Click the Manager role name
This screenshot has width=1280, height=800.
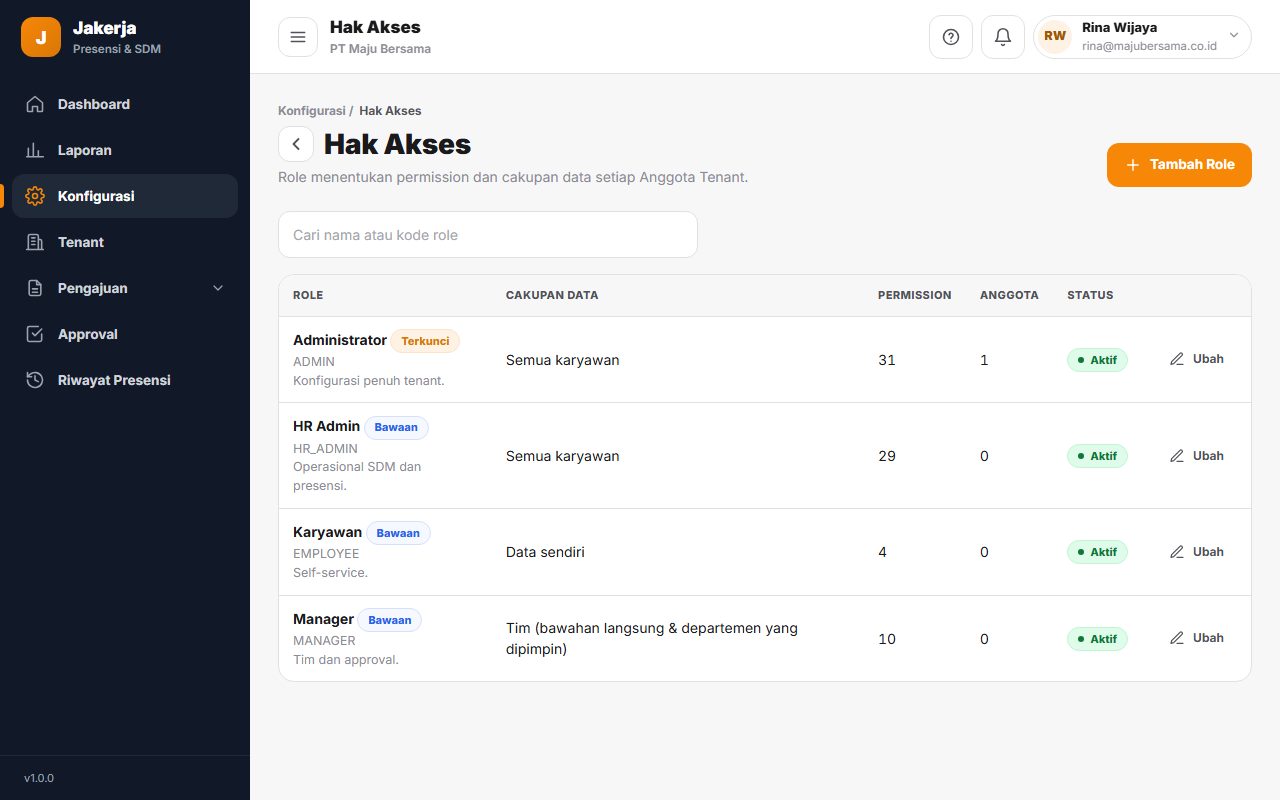tap(323, 619)
